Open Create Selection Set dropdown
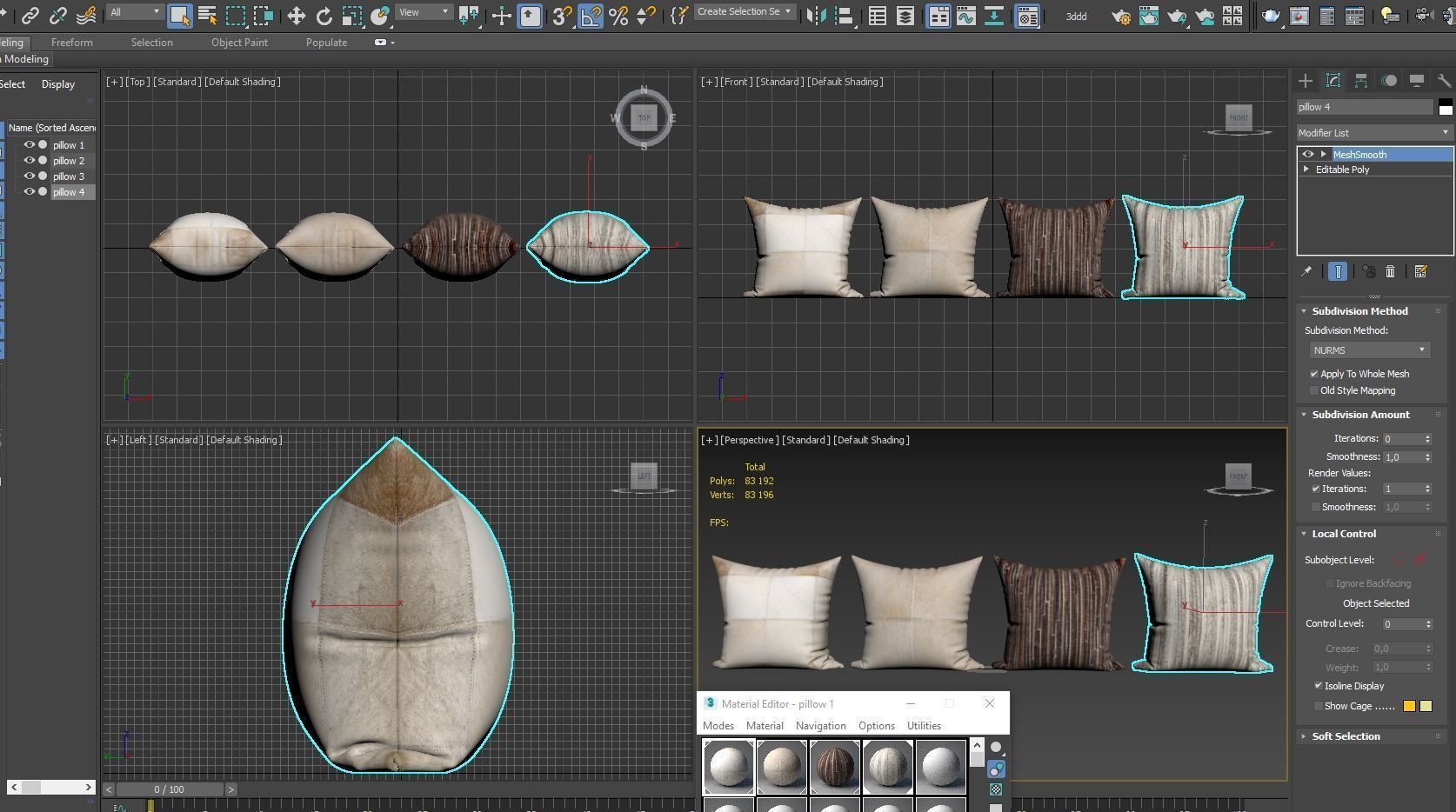This screenshot has height=812, width=1456. point(745,12)
